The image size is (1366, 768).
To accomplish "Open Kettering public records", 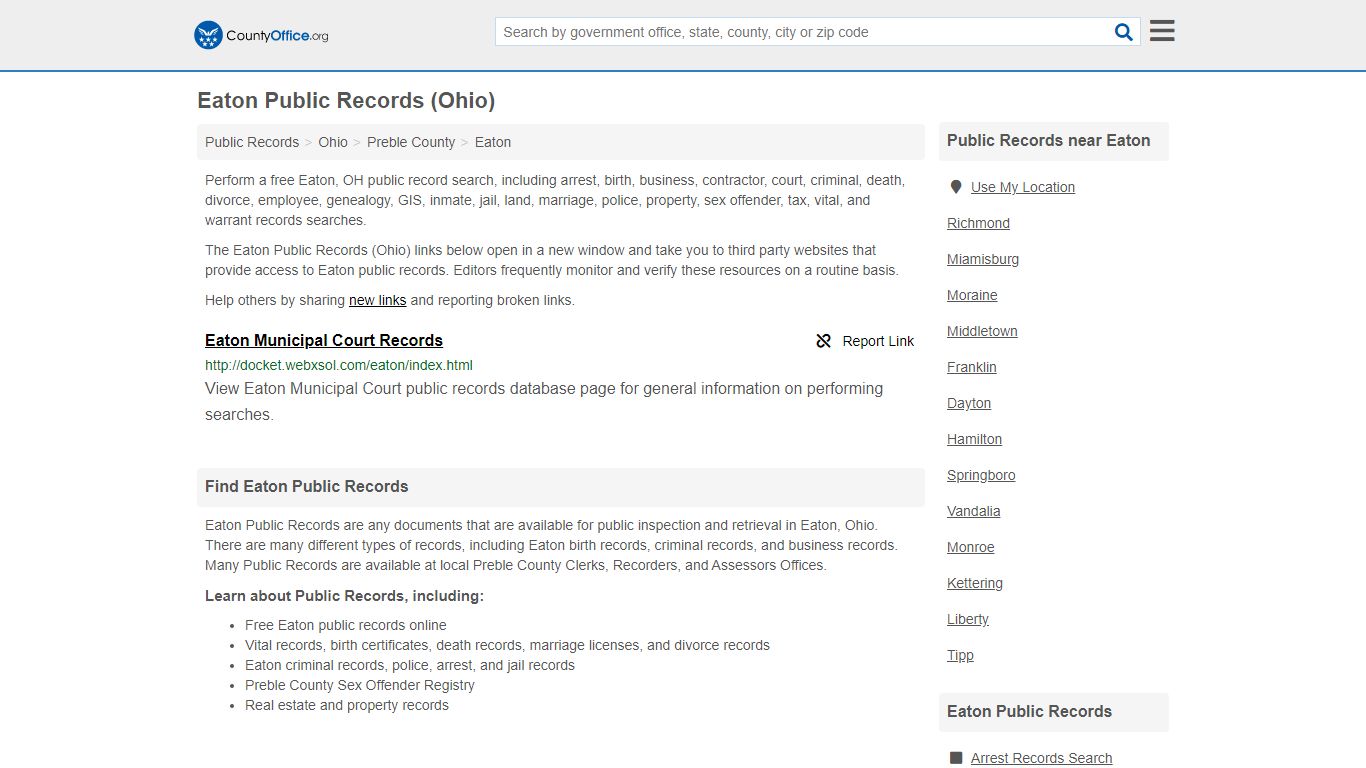I will (x=975, y=583).
